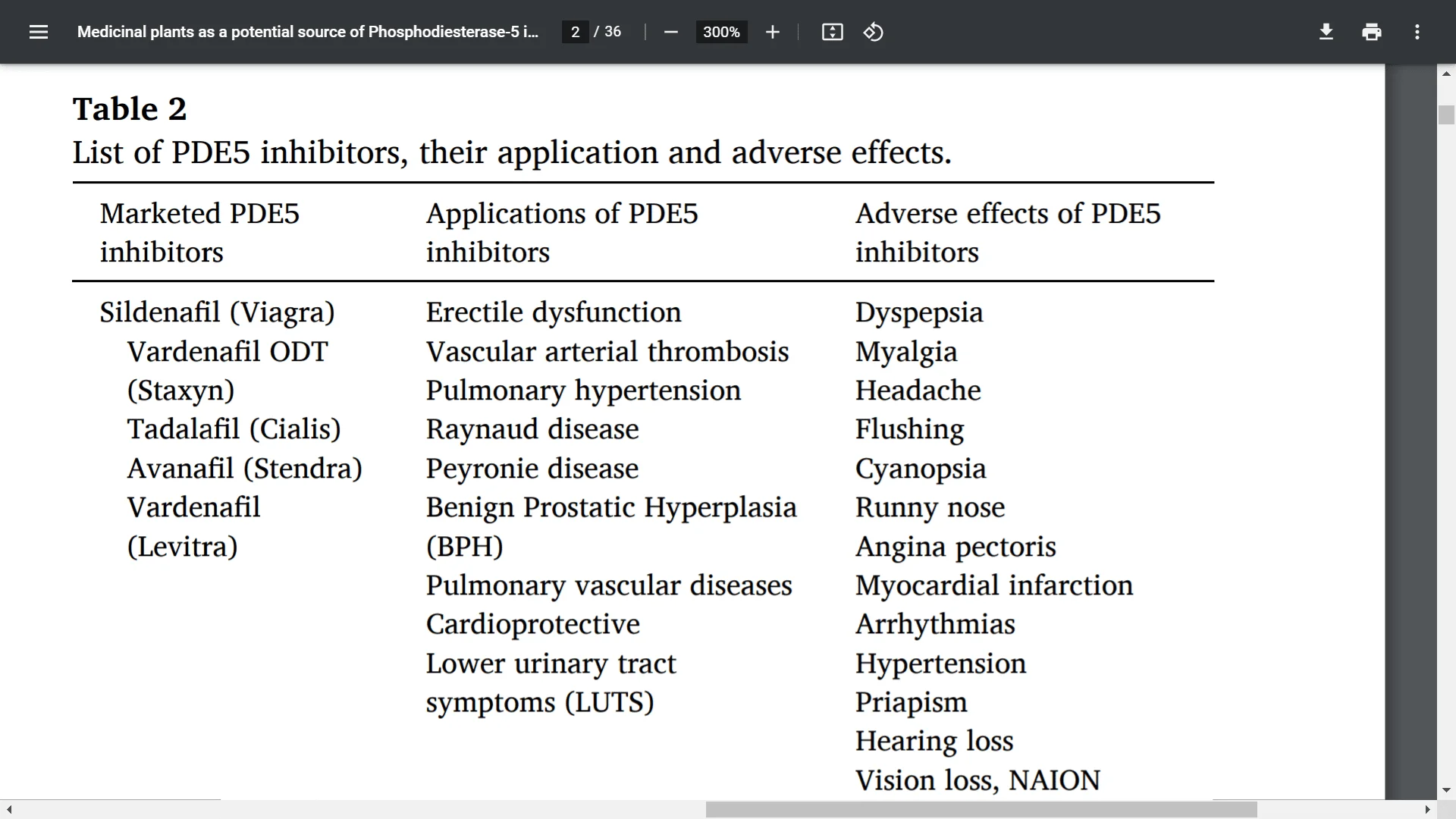Image resolution: width=1456 pixels, height=819 pixels.
Task: Click the 'Table 2' heading
Action: coord(130,108)
